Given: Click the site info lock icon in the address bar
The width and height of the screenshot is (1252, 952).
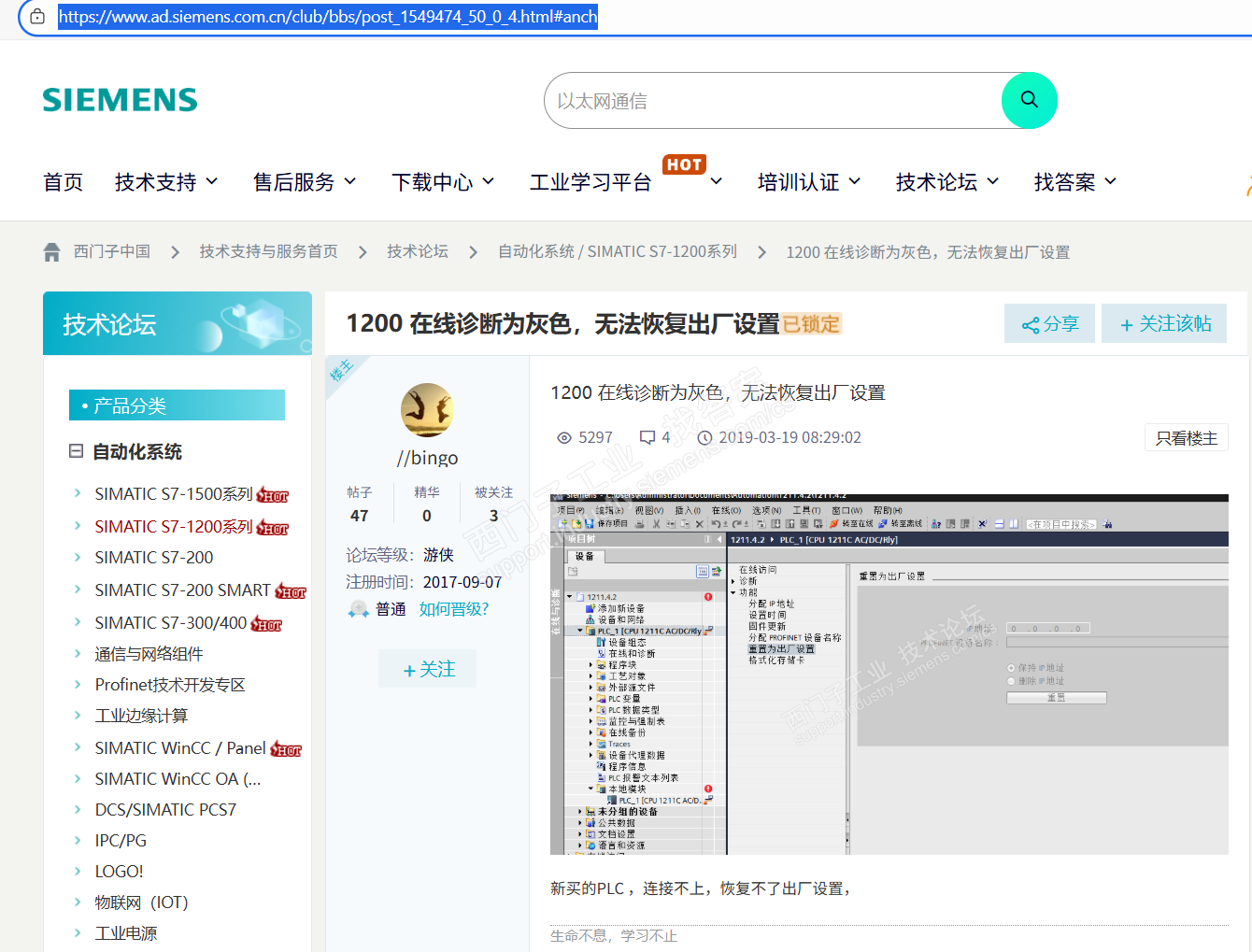Looking at the screenshot, I should point(37,17).
